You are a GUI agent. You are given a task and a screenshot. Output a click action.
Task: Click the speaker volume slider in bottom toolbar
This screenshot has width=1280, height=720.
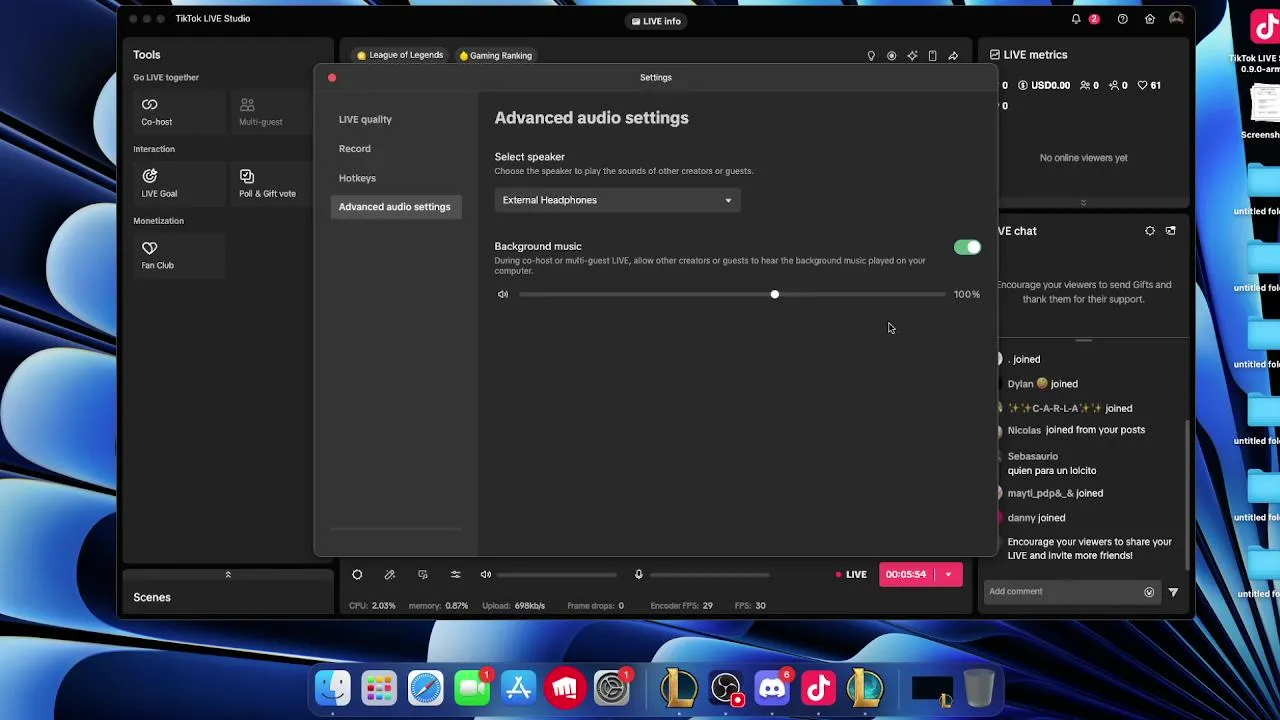(x=557, y=574)
